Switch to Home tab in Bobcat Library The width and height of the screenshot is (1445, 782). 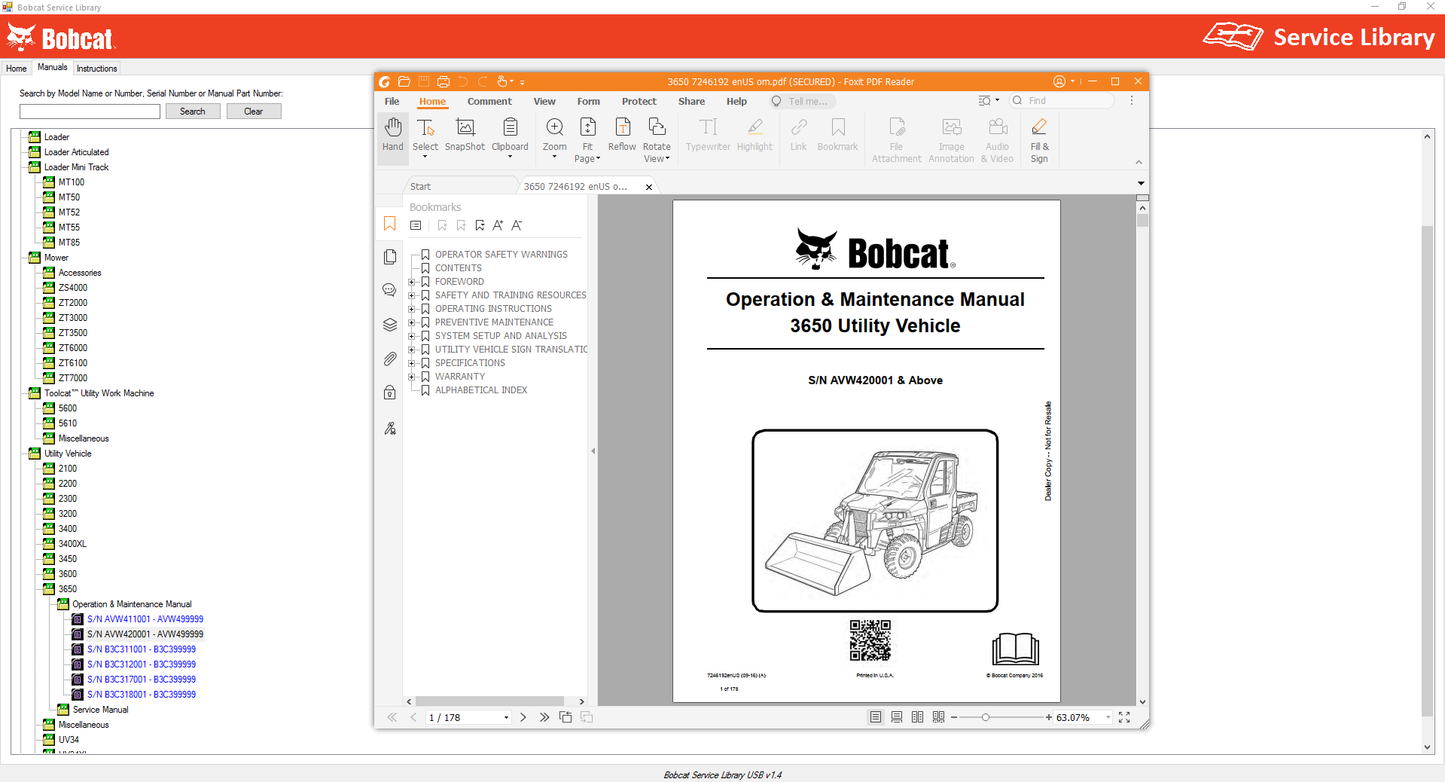pyautogui.click(x=16, y=68)
